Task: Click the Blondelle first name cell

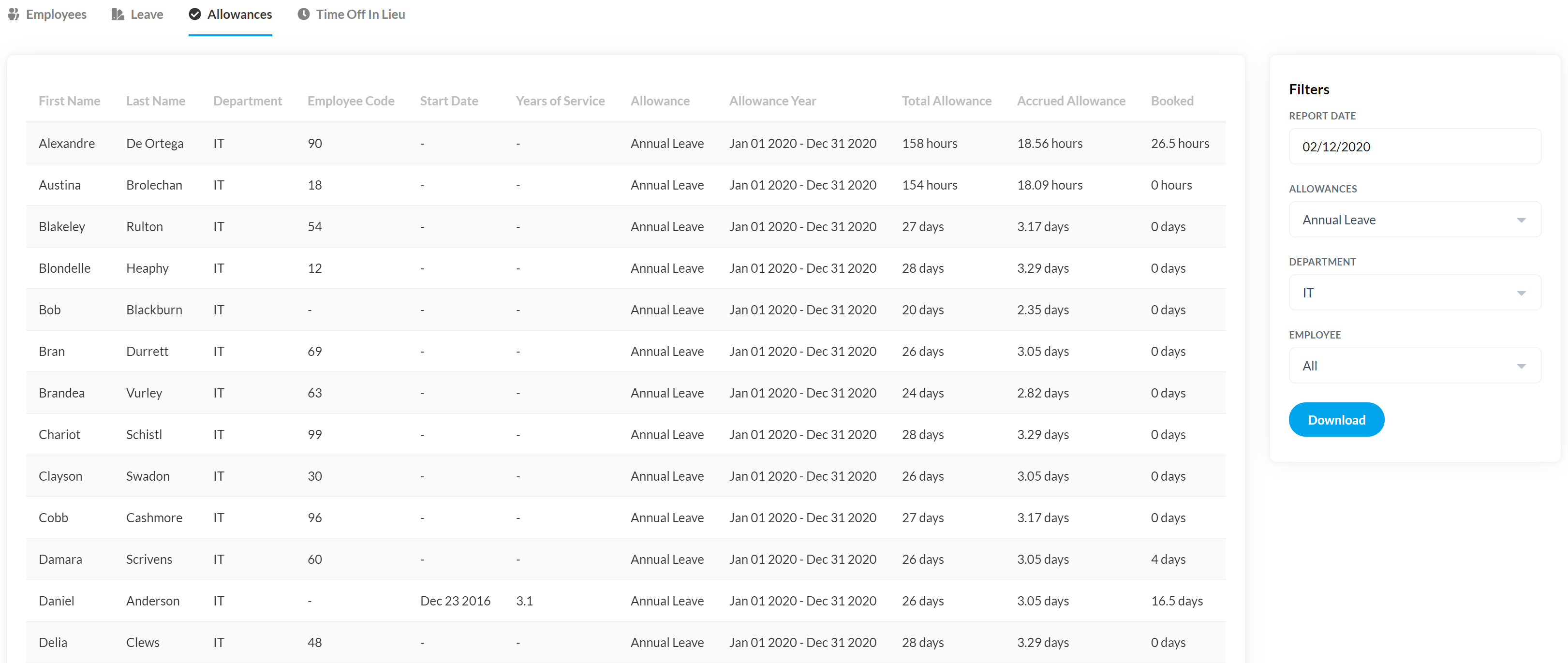Action: click(x=64, y=268)
